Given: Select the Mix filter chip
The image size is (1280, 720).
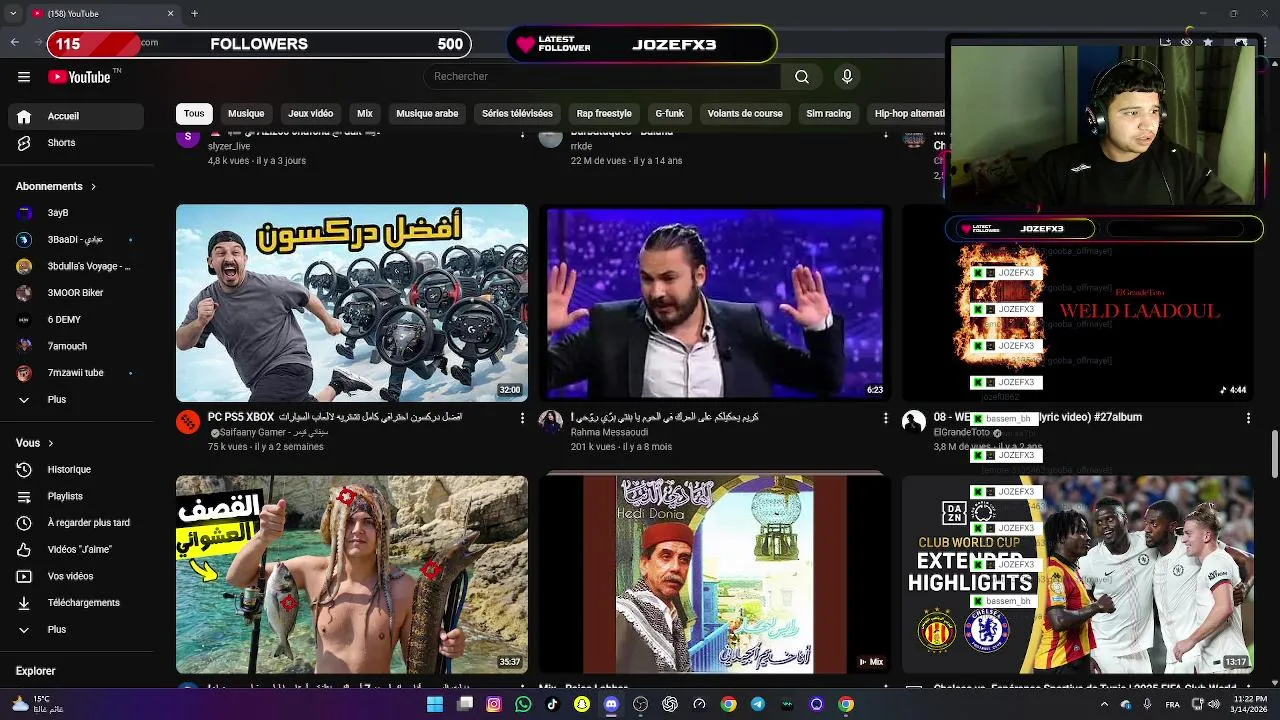Looking at the screenshot, I should pos(365,114).
